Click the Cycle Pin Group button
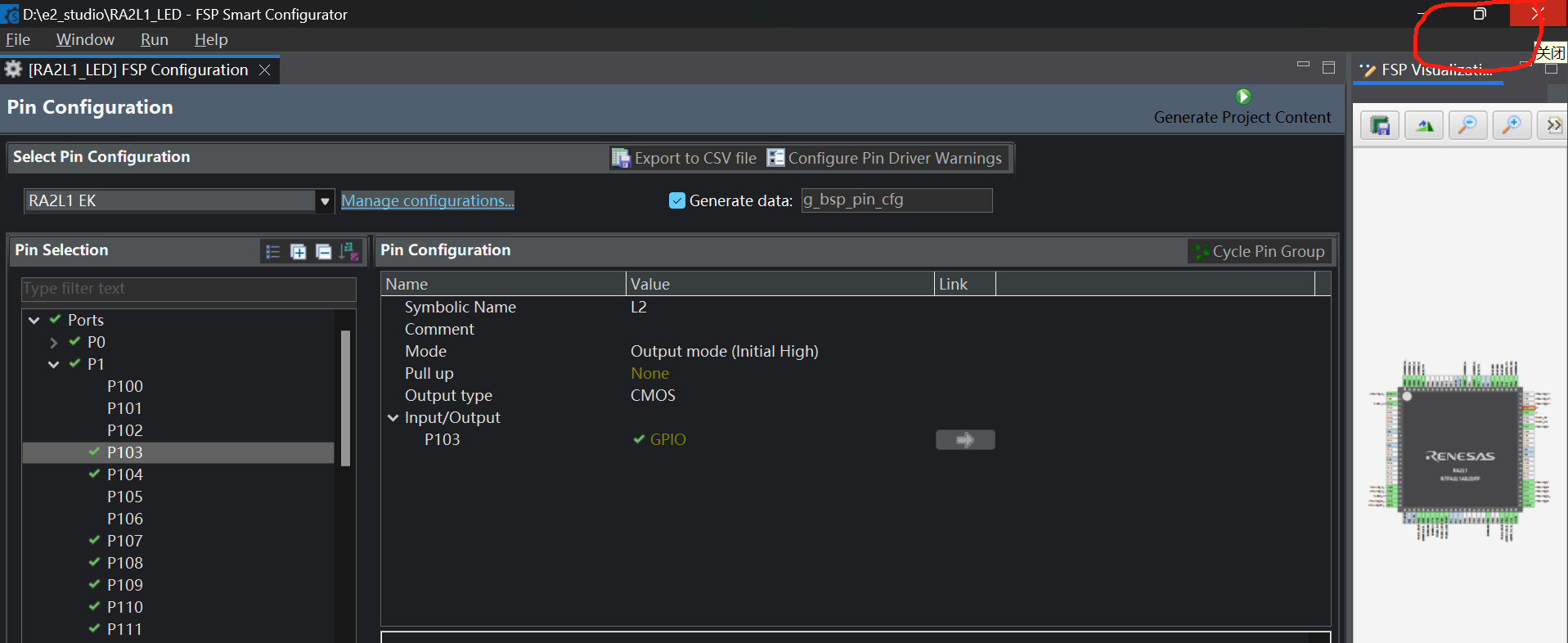This screenshot has height=643, width=1568. tap(1260, 252)
